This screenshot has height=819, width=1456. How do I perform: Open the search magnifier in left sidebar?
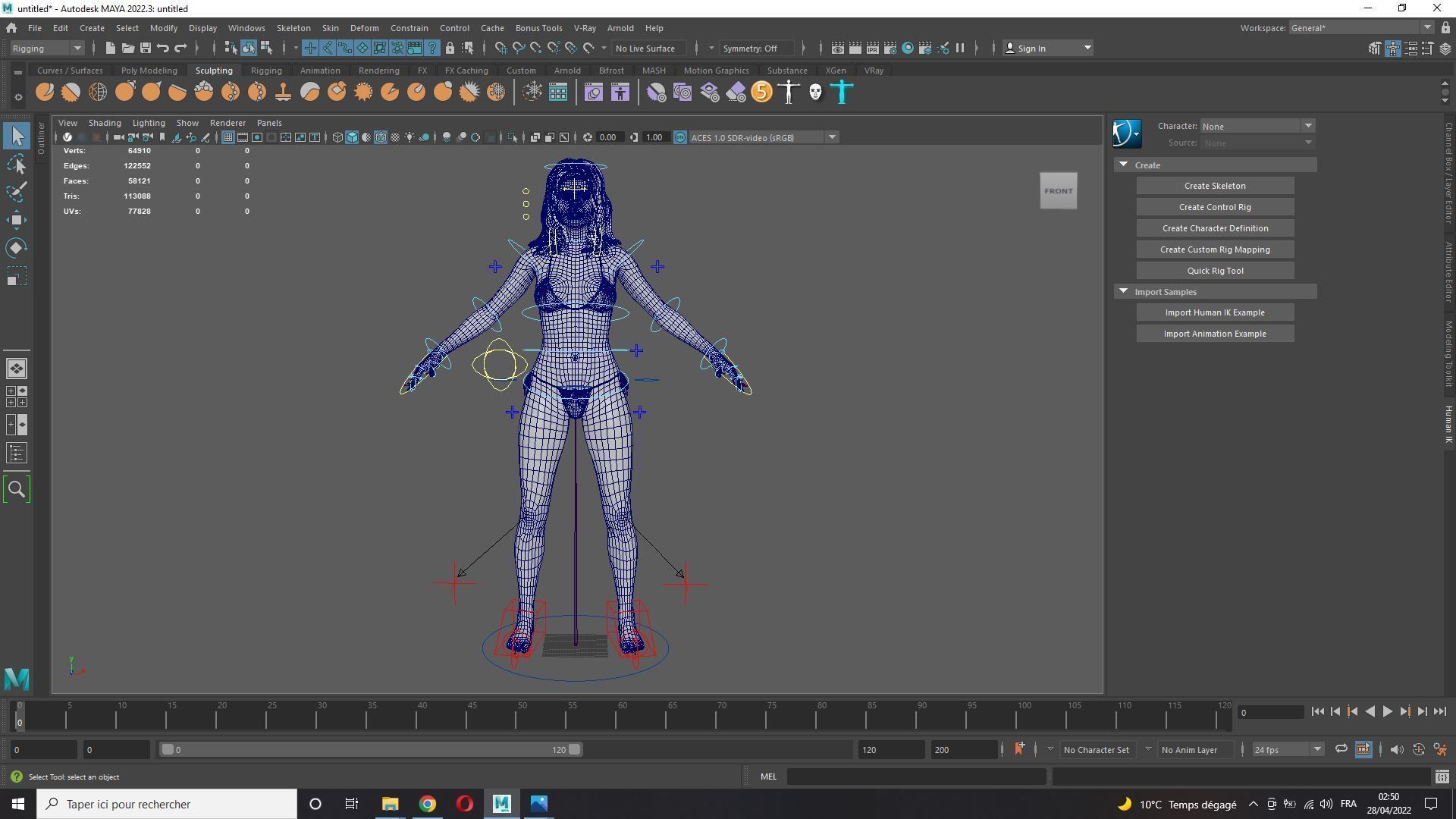tap(17, 489)
